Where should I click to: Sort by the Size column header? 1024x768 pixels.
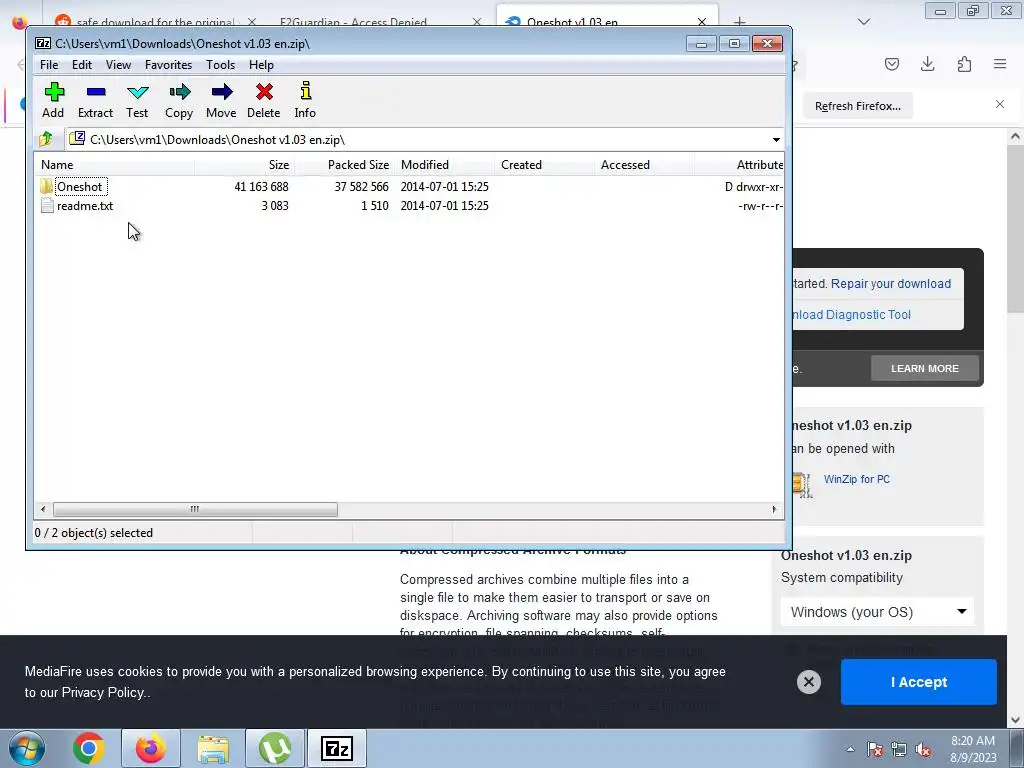(245, 165)
